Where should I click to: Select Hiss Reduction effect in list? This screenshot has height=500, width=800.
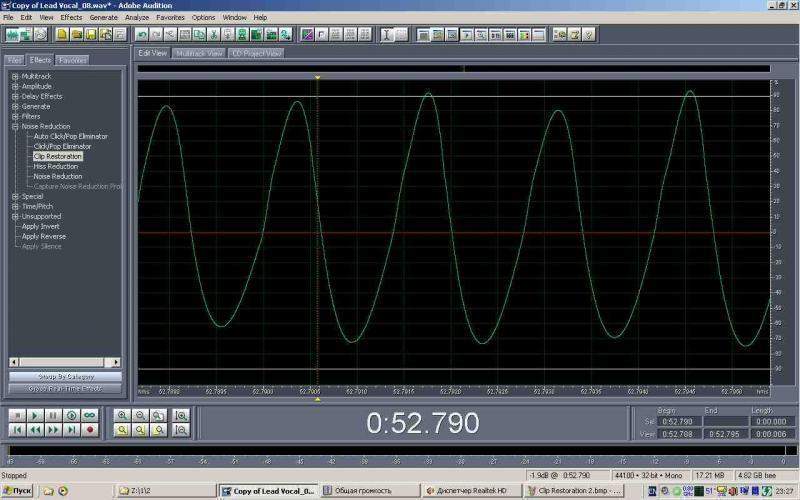[55, 167]
